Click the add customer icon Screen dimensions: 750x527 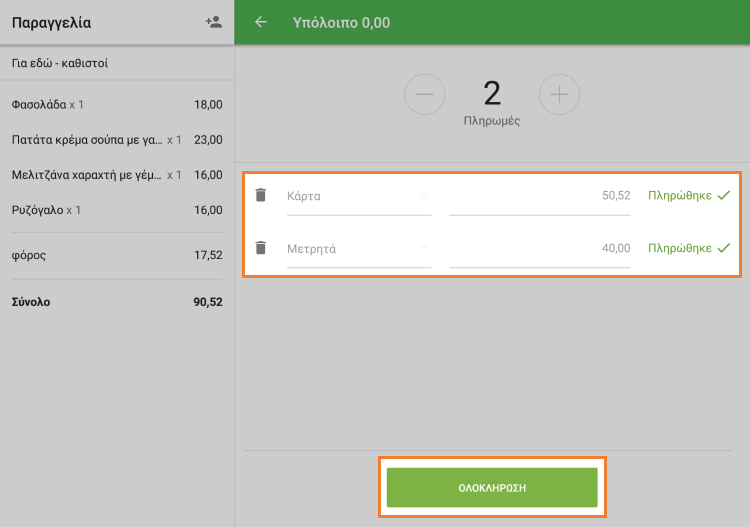pos(213,22)
